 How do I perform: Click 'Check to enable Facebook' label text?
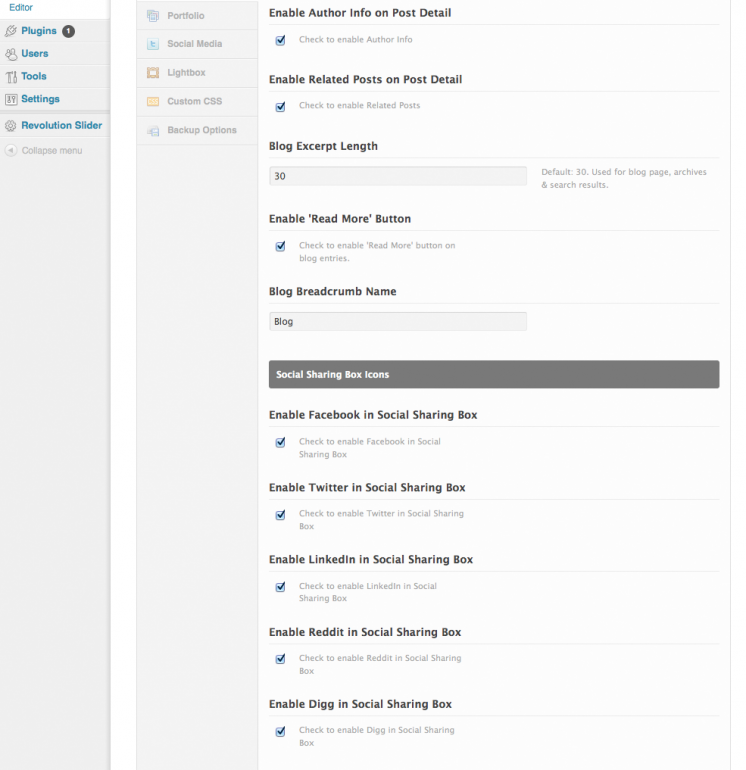tap(370, 448)
